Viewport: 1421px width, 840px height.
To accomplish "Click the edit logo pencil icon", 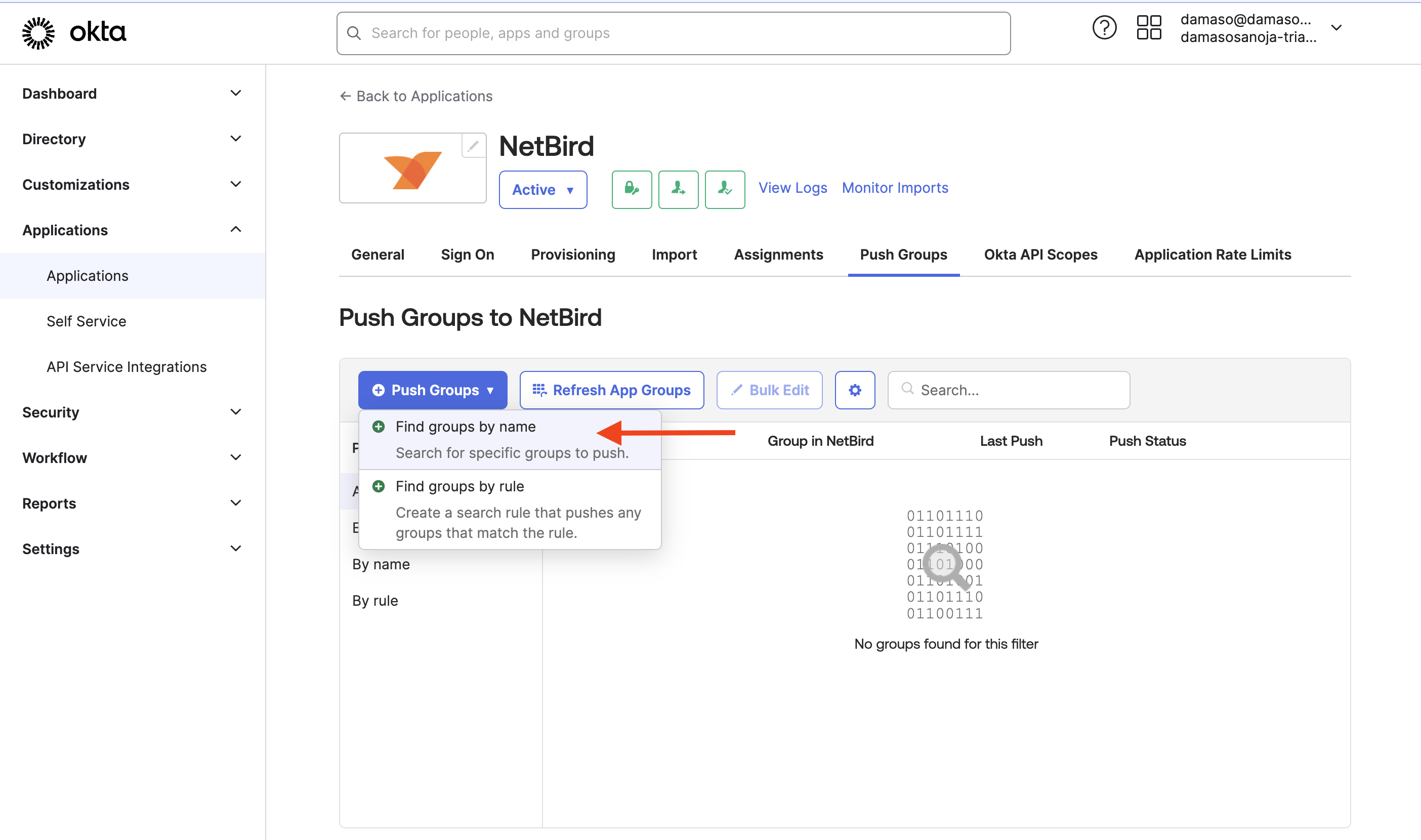I will pyautogui.click(x=473, y=146).
